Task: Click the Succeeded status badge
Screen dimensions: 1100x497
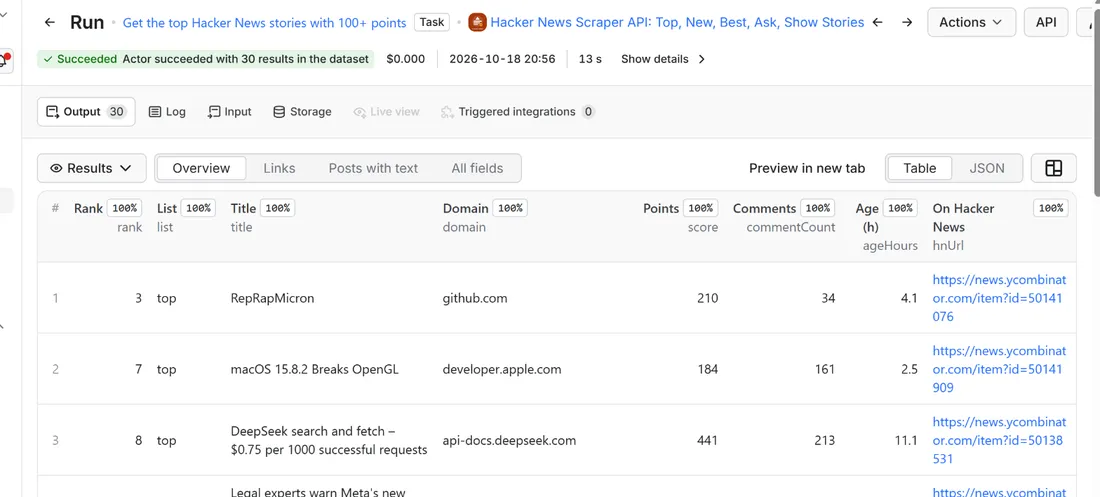Action: coord(206,59)
